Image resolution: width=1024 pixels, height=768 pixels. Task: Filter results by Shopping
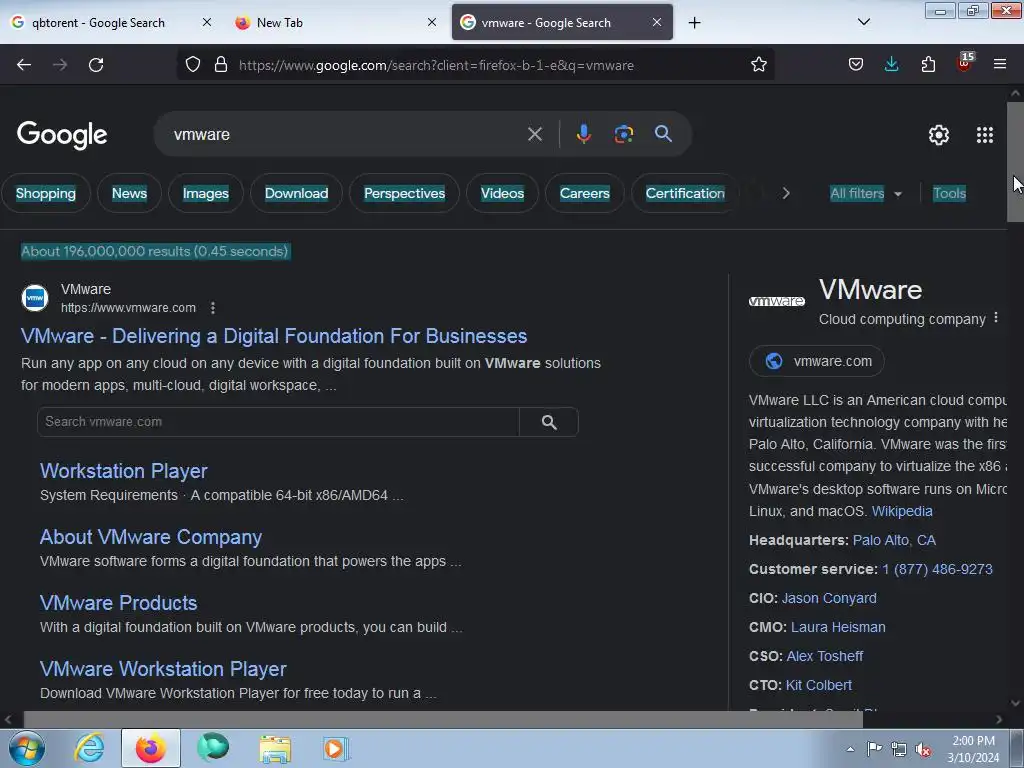[x=46, y=193]
